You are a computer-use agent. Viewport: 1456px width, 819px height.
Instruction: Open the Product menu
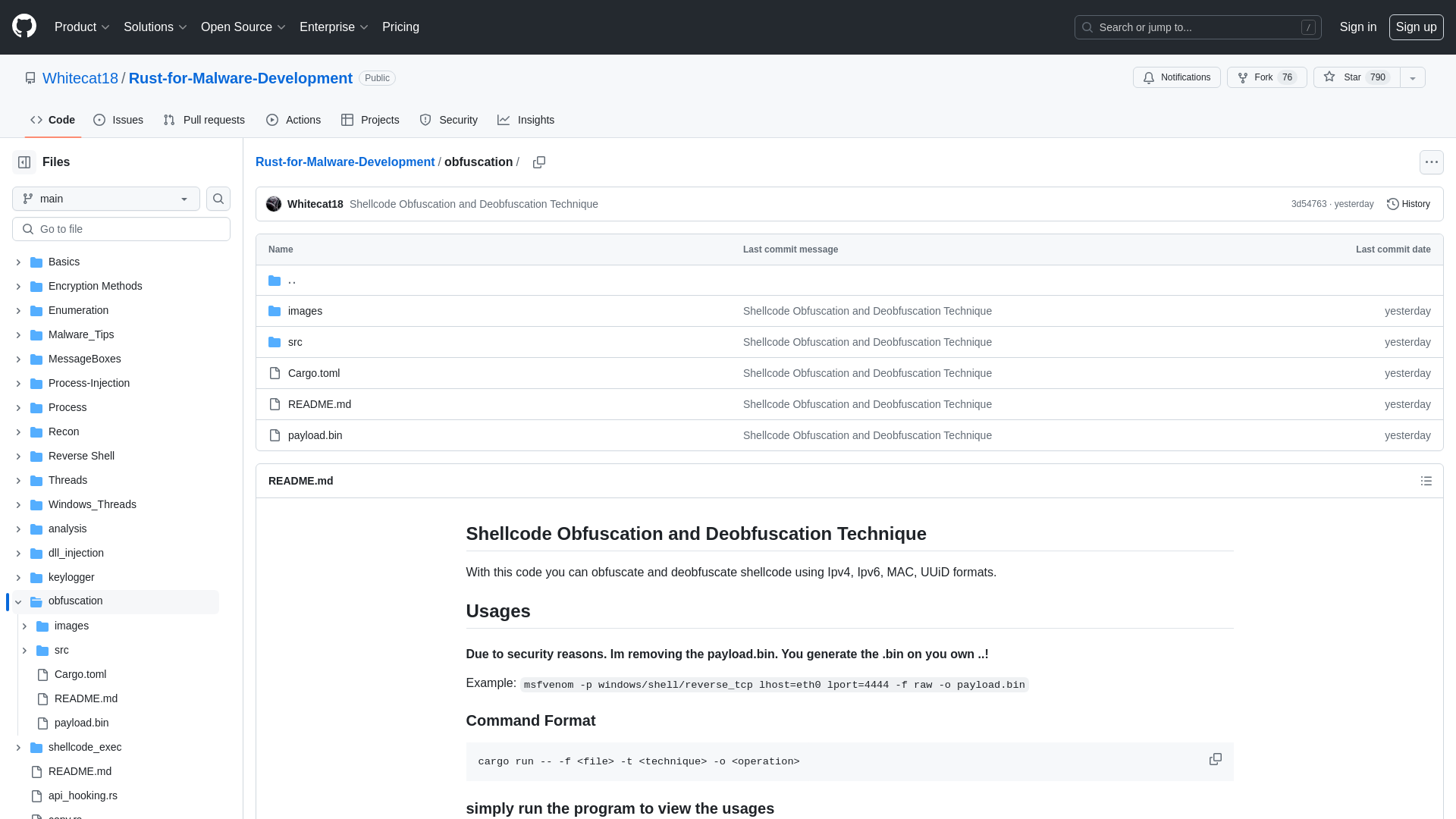tap(82, 27)
